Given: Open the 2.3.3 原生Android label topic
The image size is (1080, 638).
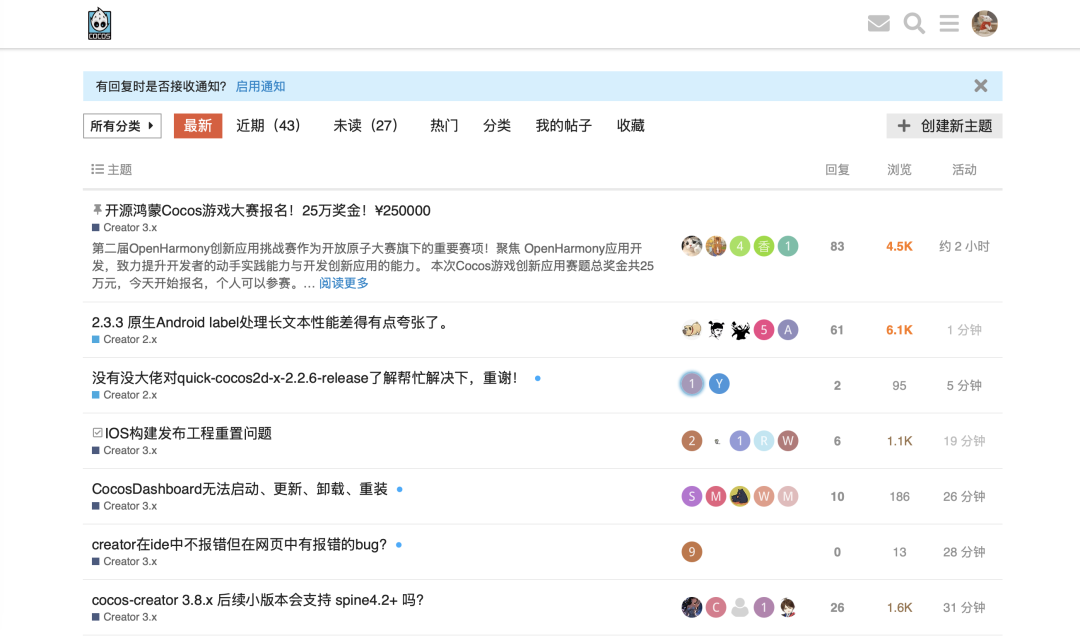Looking at the screenshot, I should (269, 322).
